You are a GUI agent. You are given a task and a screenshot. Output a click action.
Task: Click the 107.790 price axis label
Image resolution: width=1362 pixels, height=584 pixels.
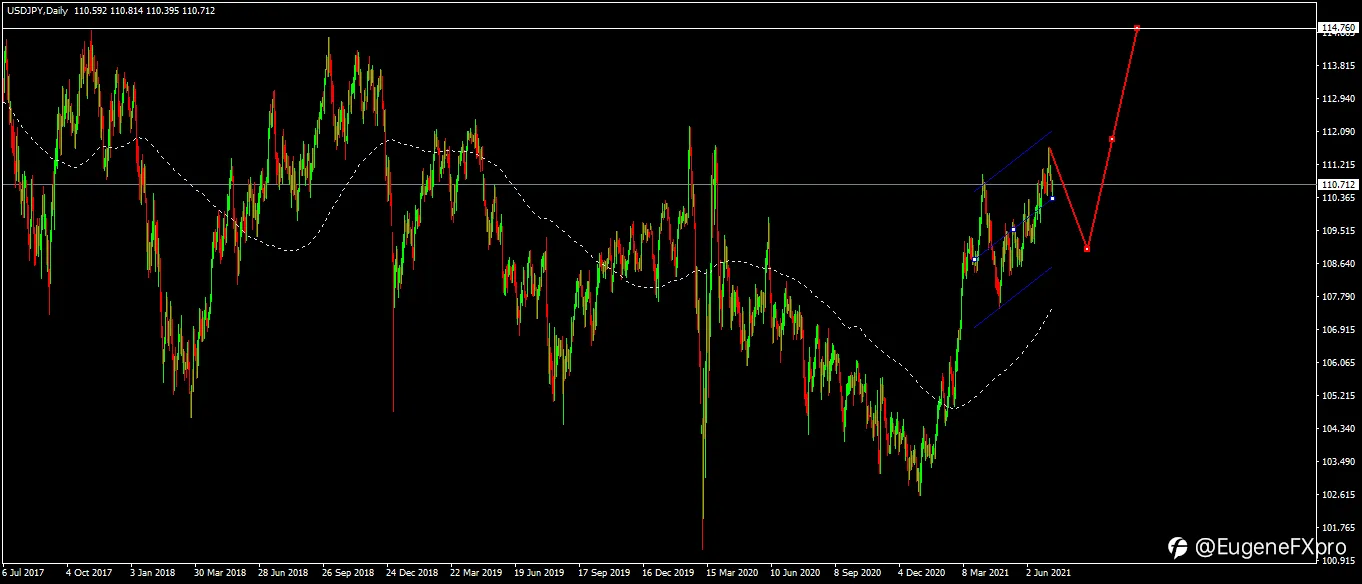pos(1337,297)
